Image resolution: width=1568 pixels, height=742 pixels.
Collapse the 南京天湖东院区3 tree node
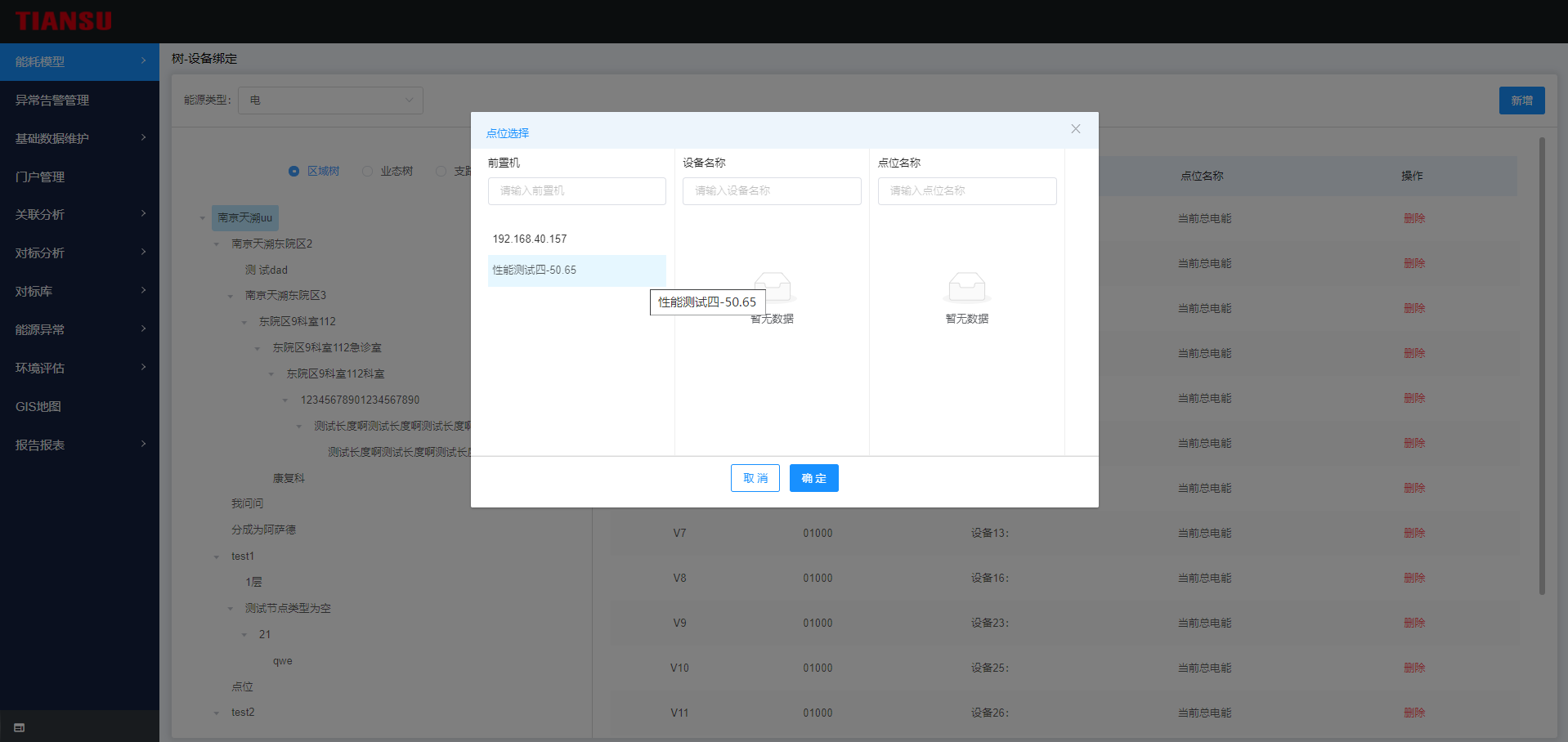pyautogui.click(x=231, y=296)
